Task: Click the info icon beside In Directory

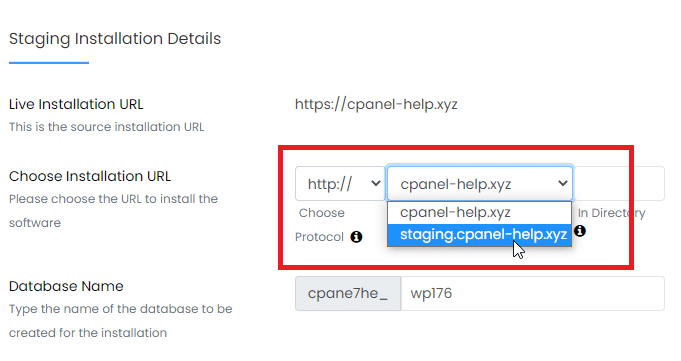Action: pos(580,231)
